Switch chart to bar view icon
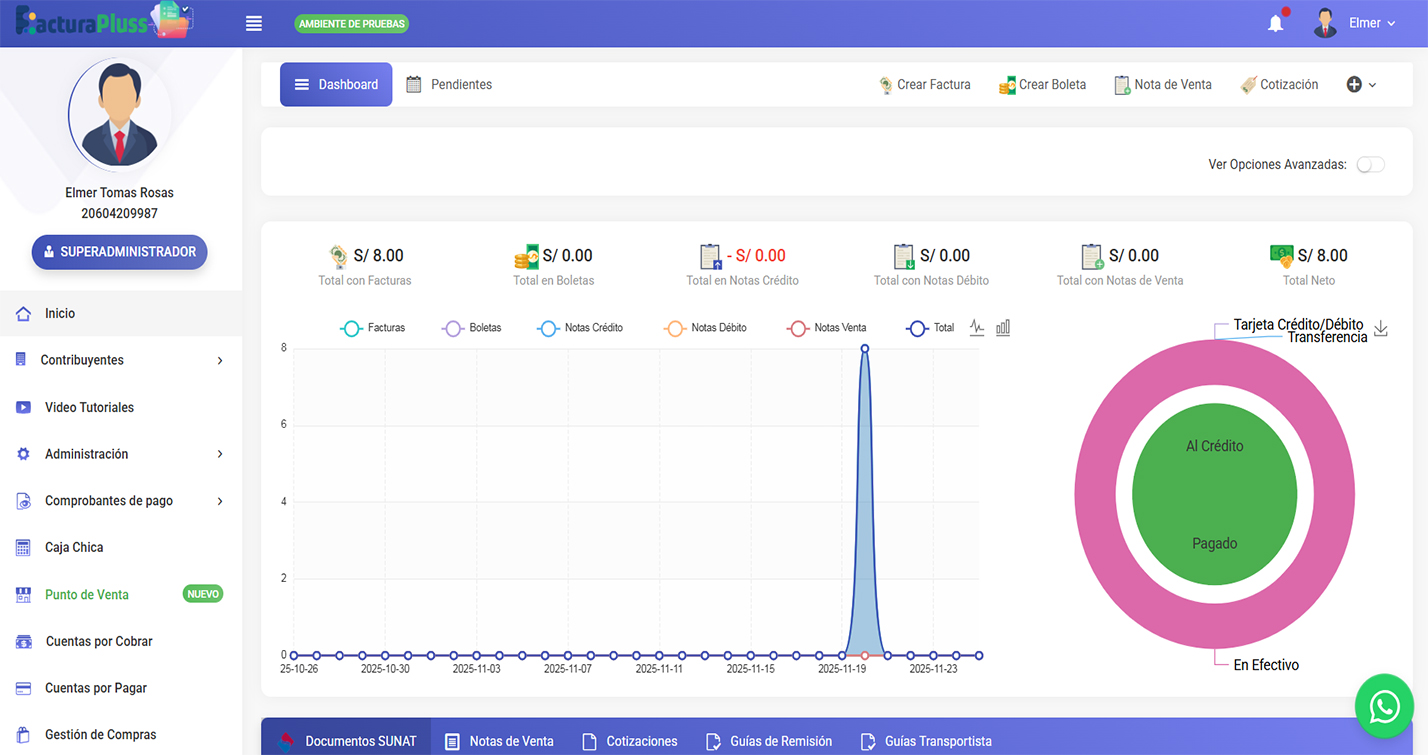 (x=1003, y=328)
